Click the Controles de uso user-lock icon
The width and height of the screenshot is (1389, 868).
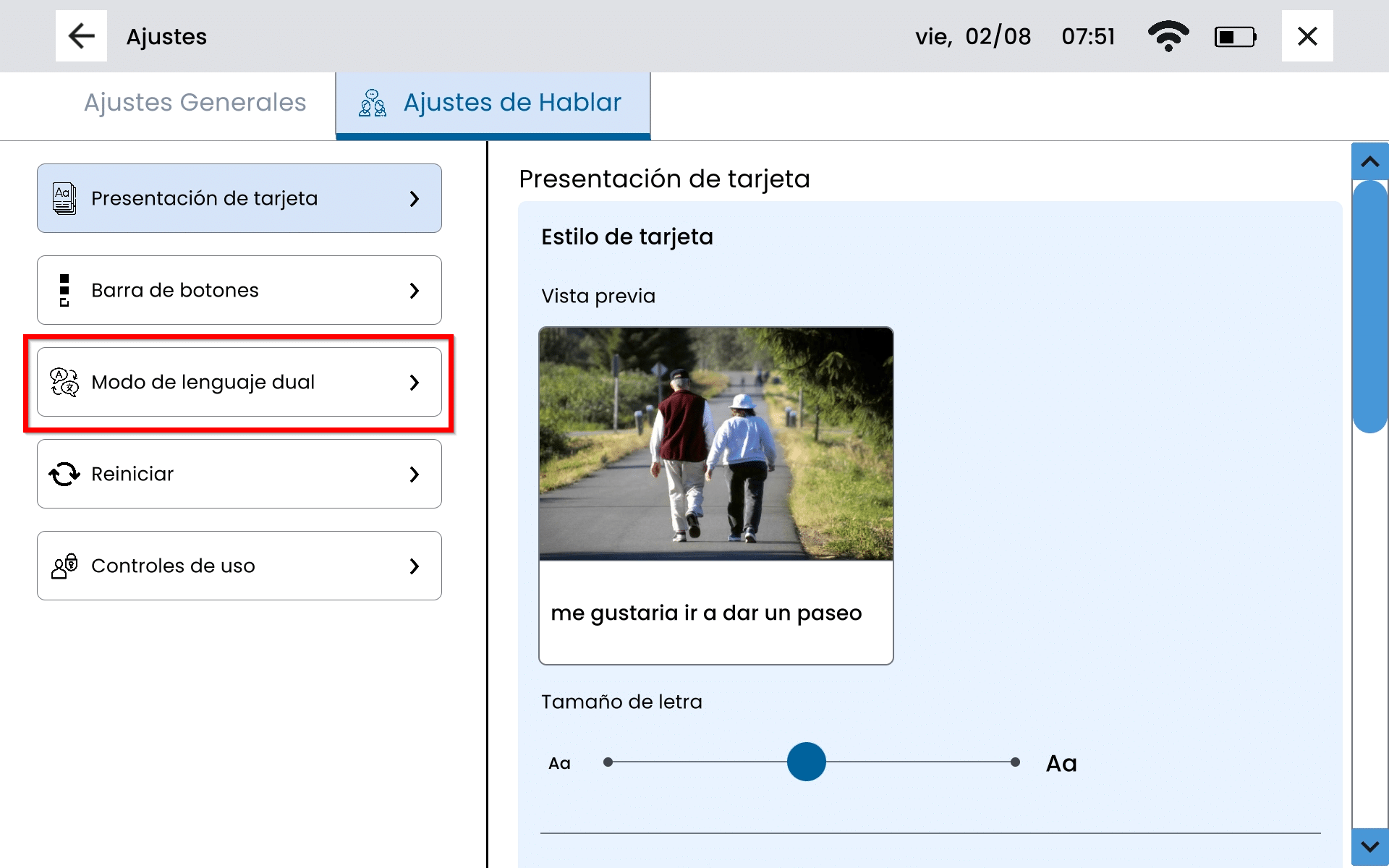[64, 566]
